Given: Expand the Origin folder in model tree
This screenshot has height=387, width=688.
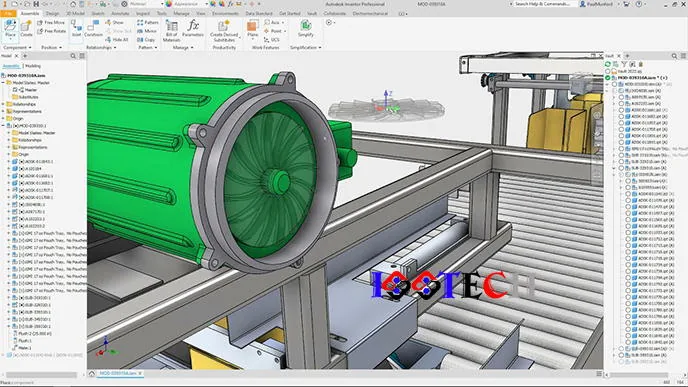Looking at the screenshot, I should [3, 118].
